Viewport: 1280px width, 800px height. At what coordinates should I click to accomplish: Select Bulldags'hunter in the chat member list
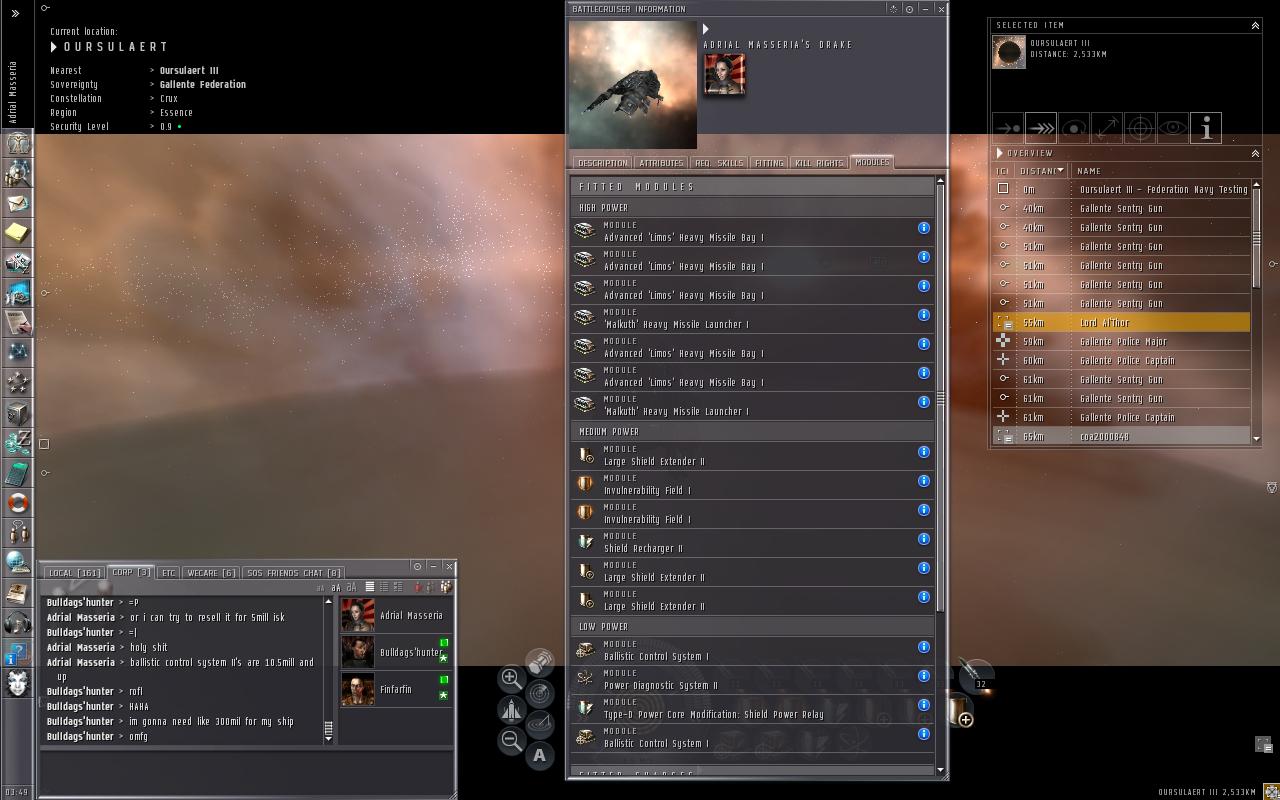point(395,652)
